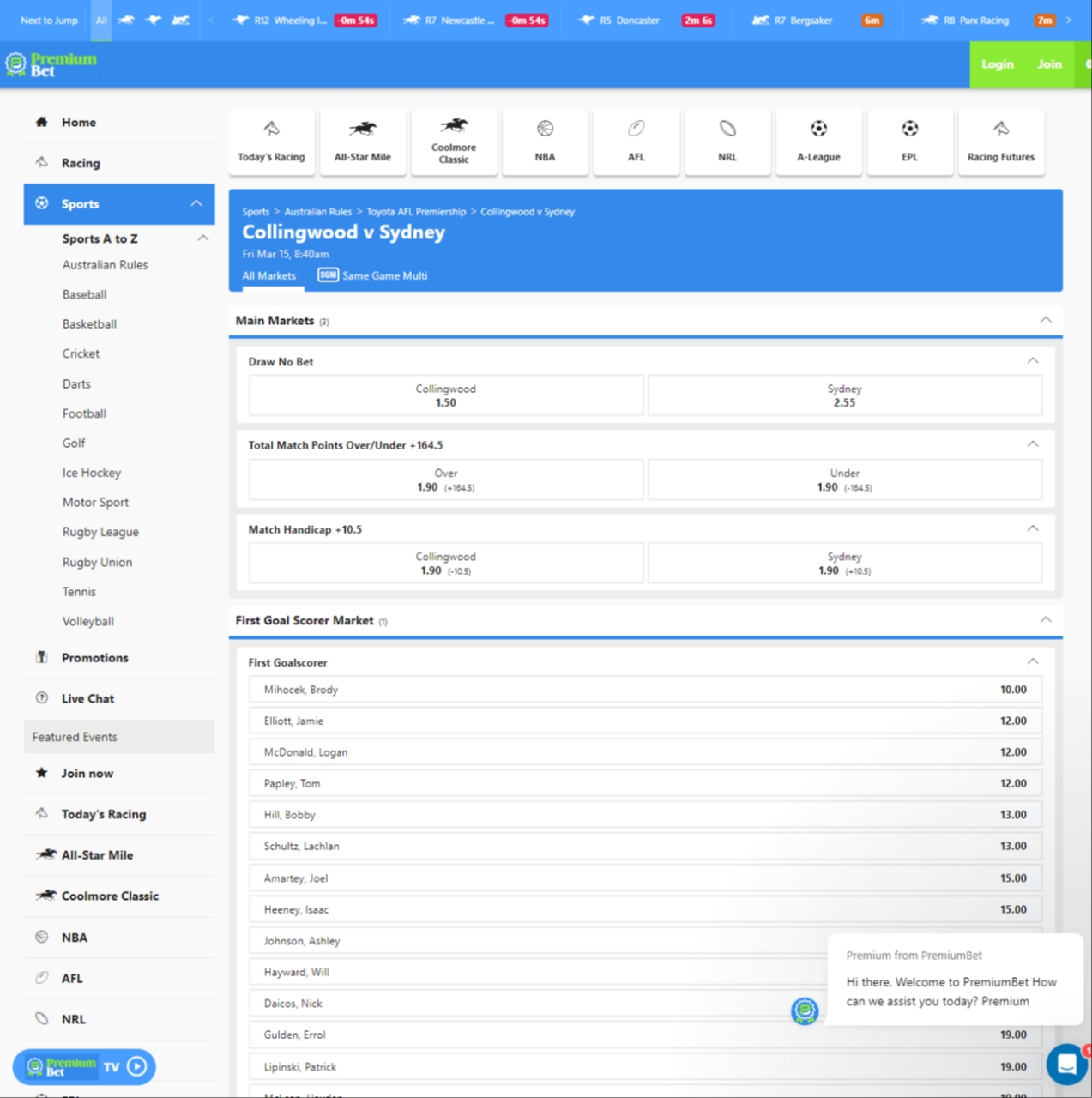Collapse the First Goalscorer list

click(1033, 661)
